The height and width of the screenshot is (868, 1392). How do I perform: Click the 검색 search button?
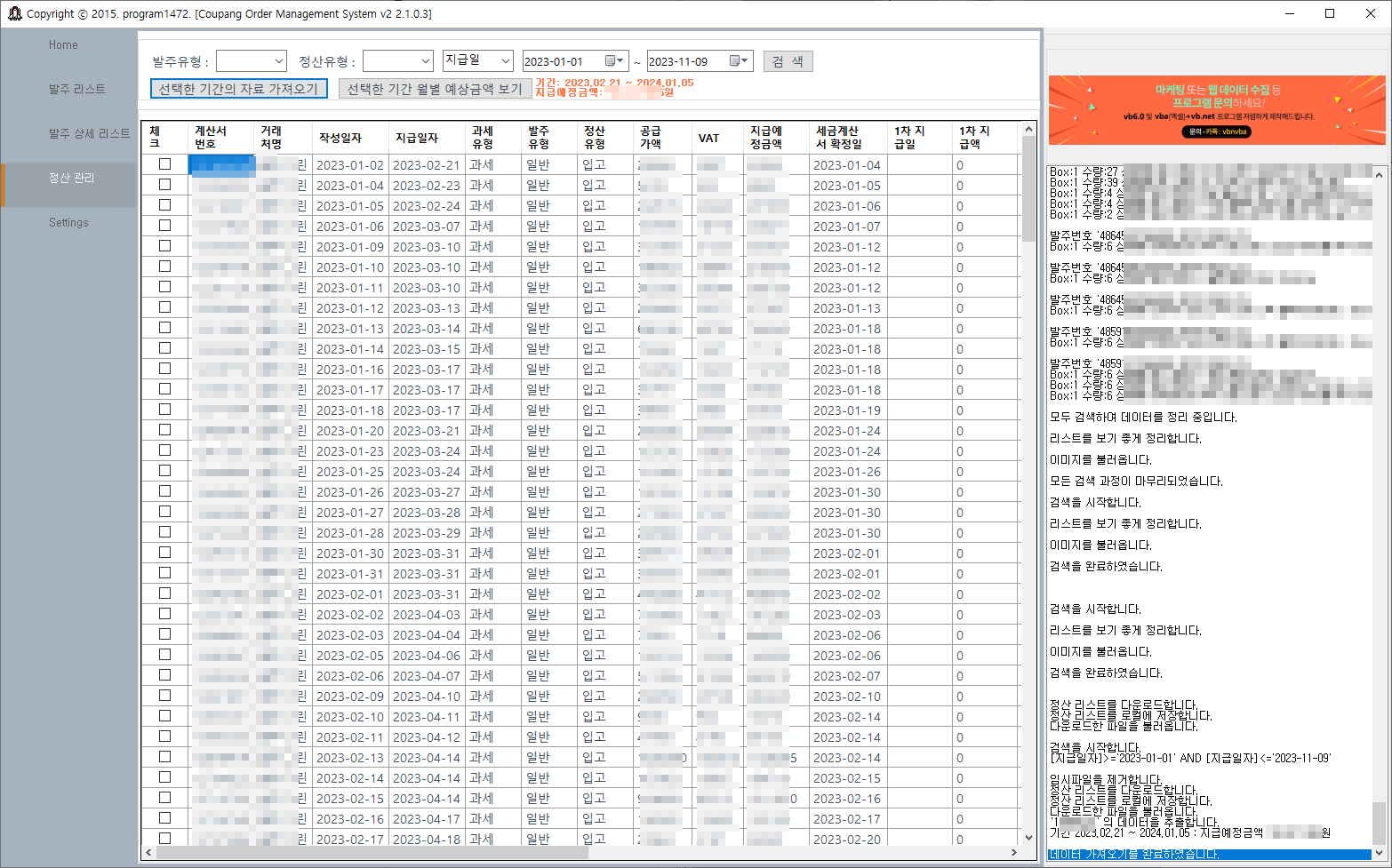click(x=788, y=60)
